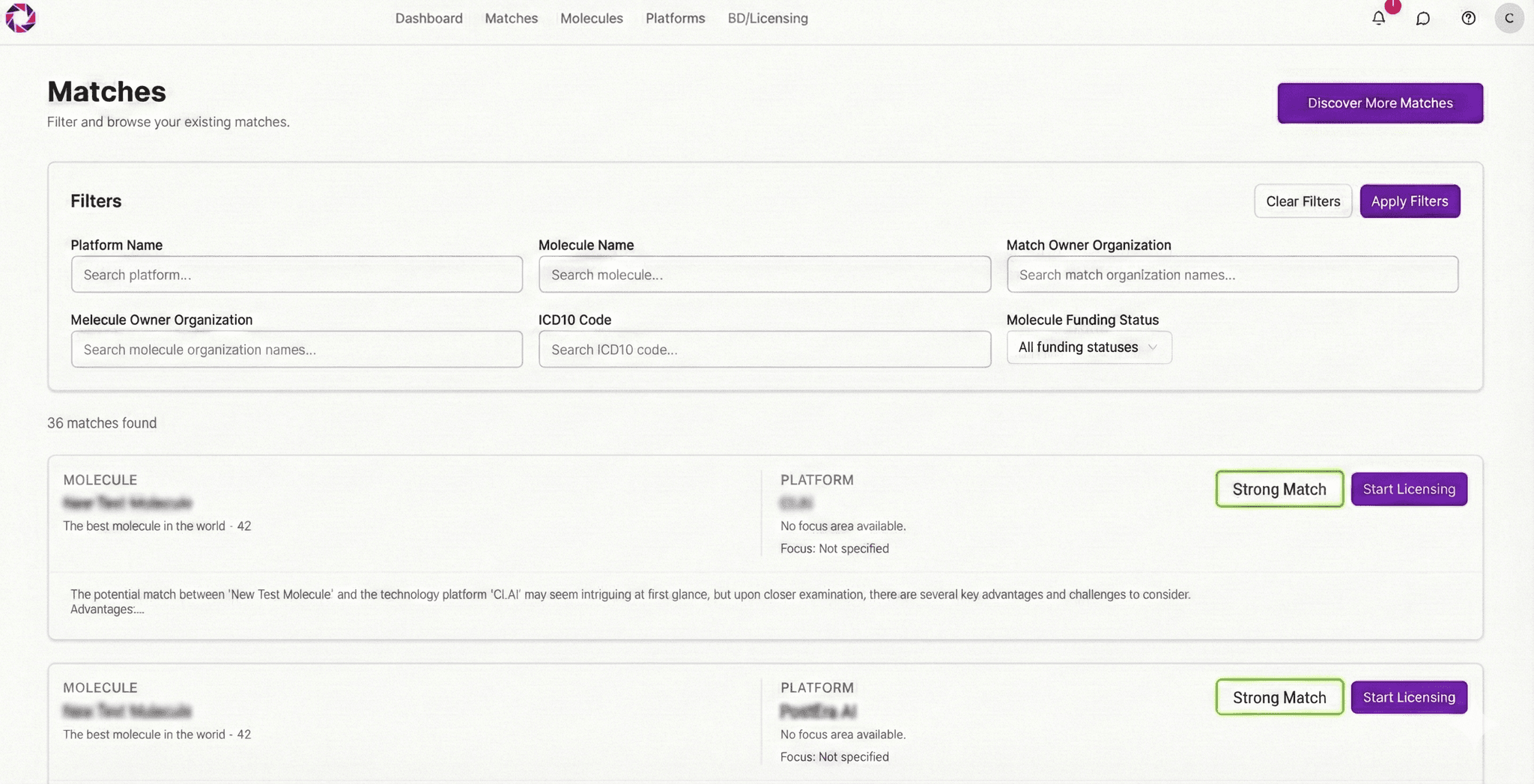Click the Platform Name search field

(296, 274)
